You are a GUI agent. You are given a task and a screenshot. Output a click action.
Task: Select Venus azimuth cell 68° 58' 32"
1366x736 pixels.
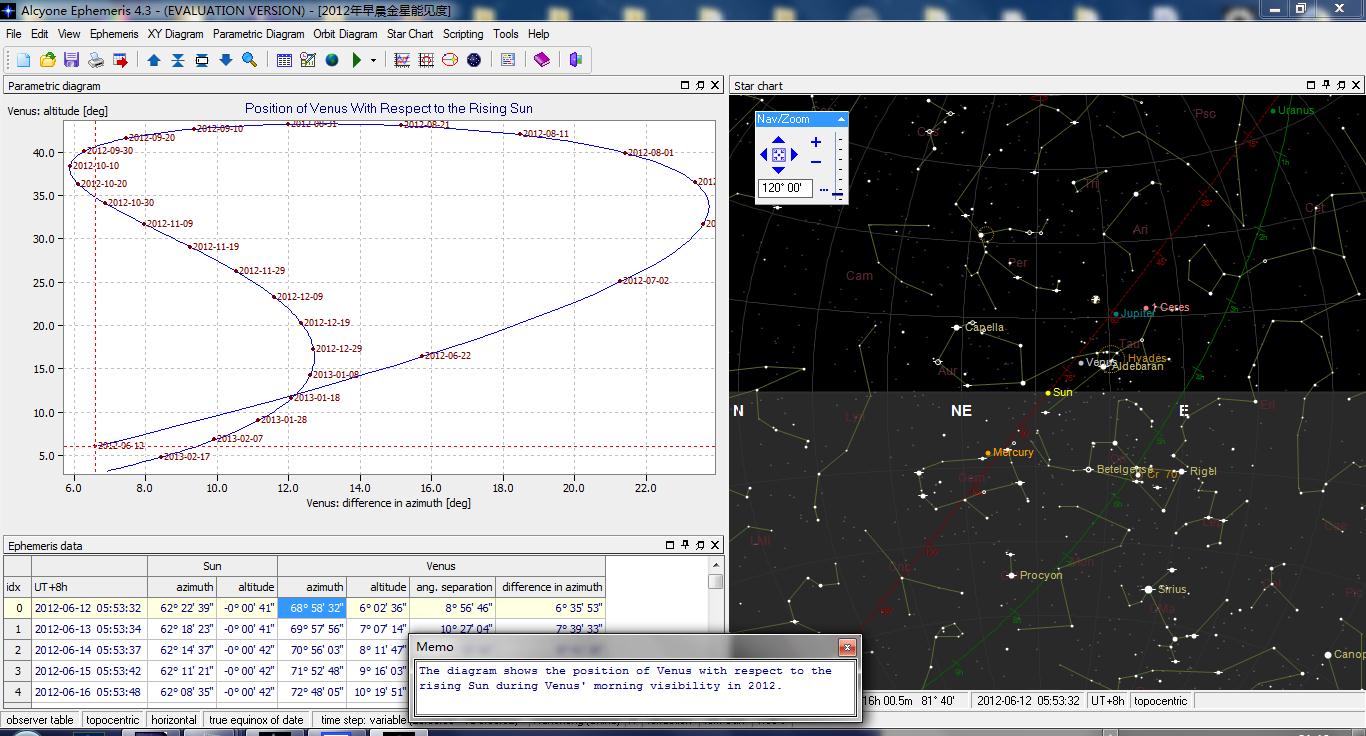[312, 608]
